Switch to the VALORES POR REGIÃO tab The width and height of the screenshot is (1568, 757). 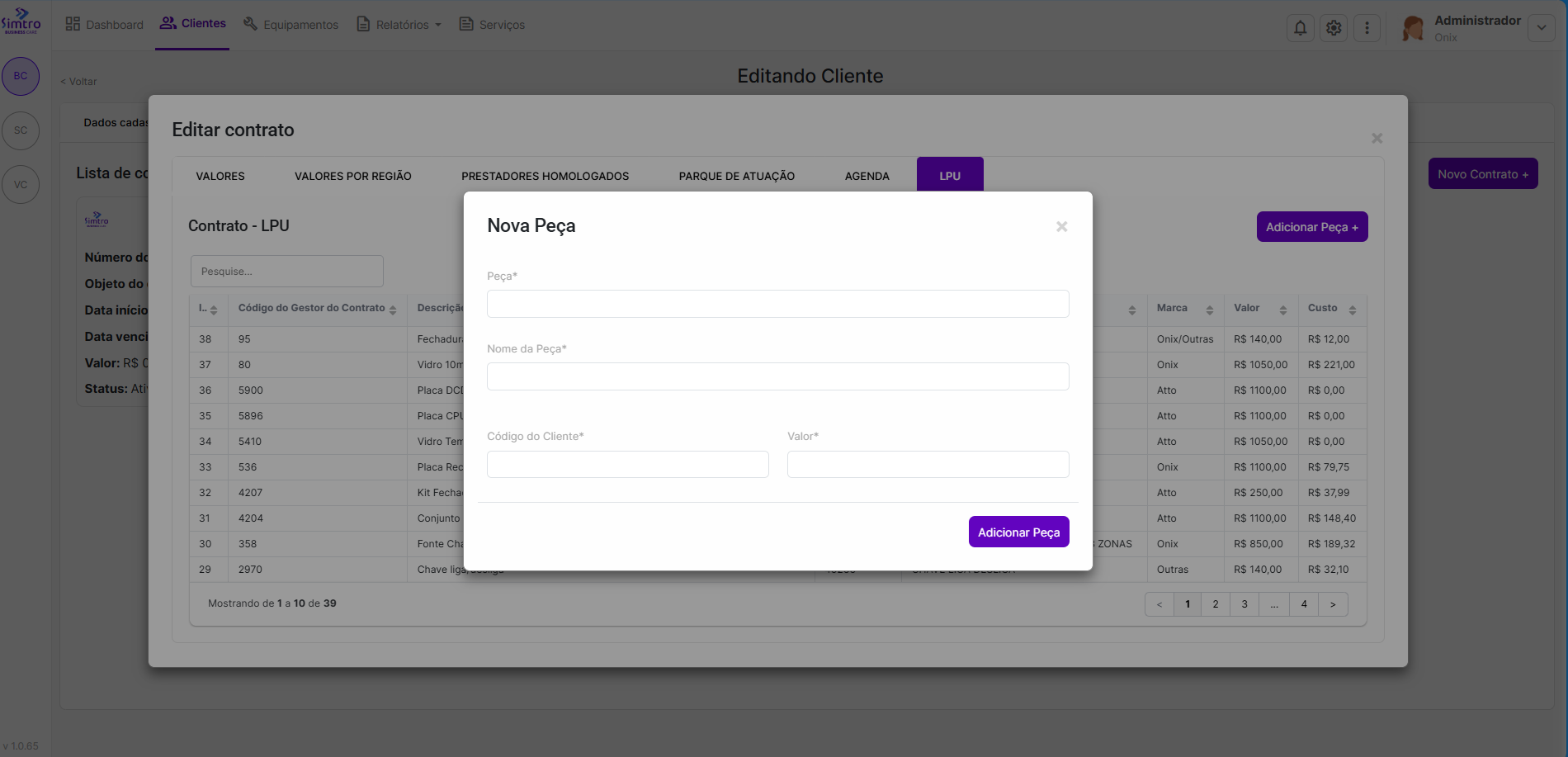click(x=352, y=176)
